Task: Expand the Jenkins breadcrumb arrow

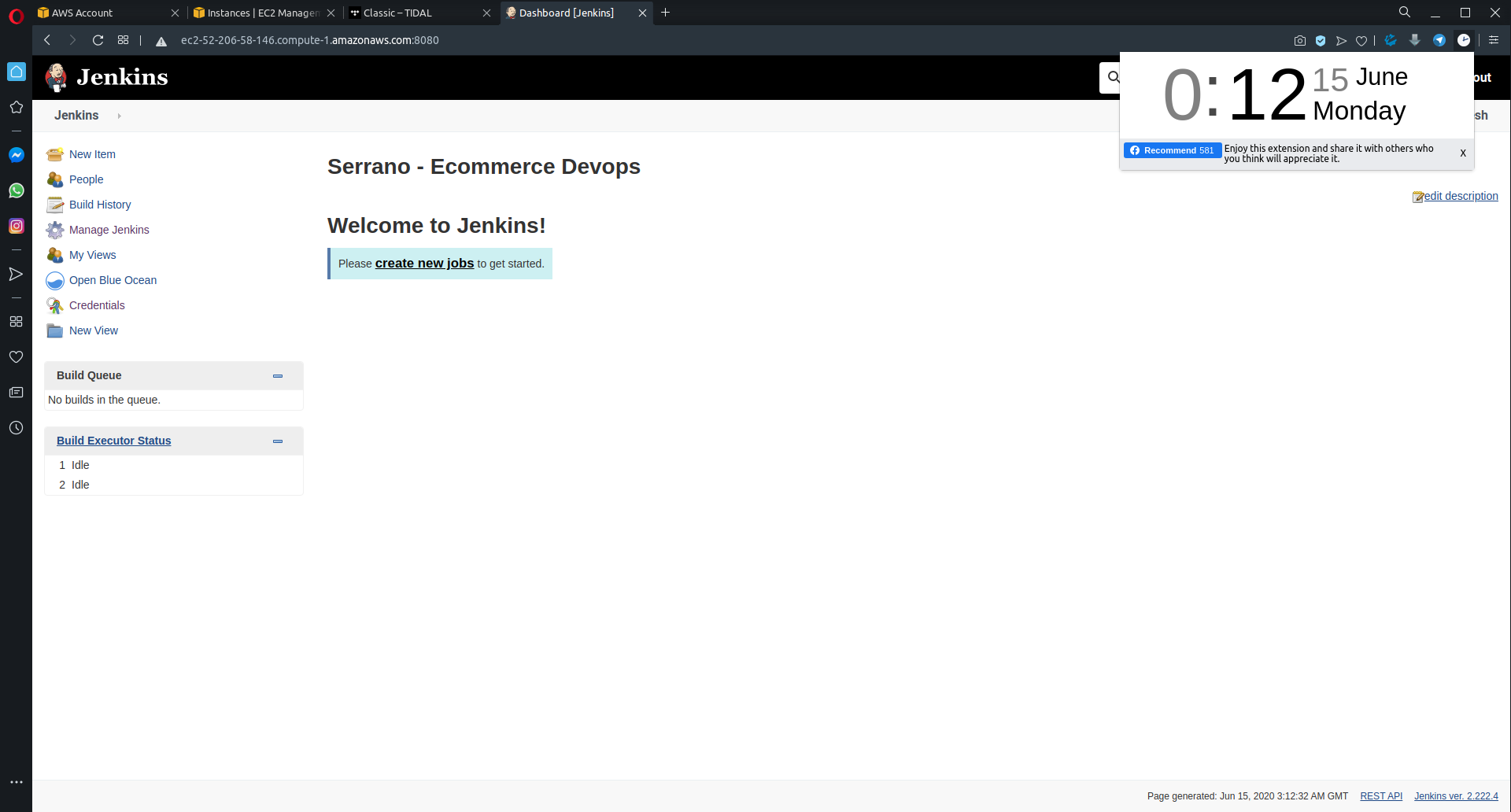Action: [120, 116]
